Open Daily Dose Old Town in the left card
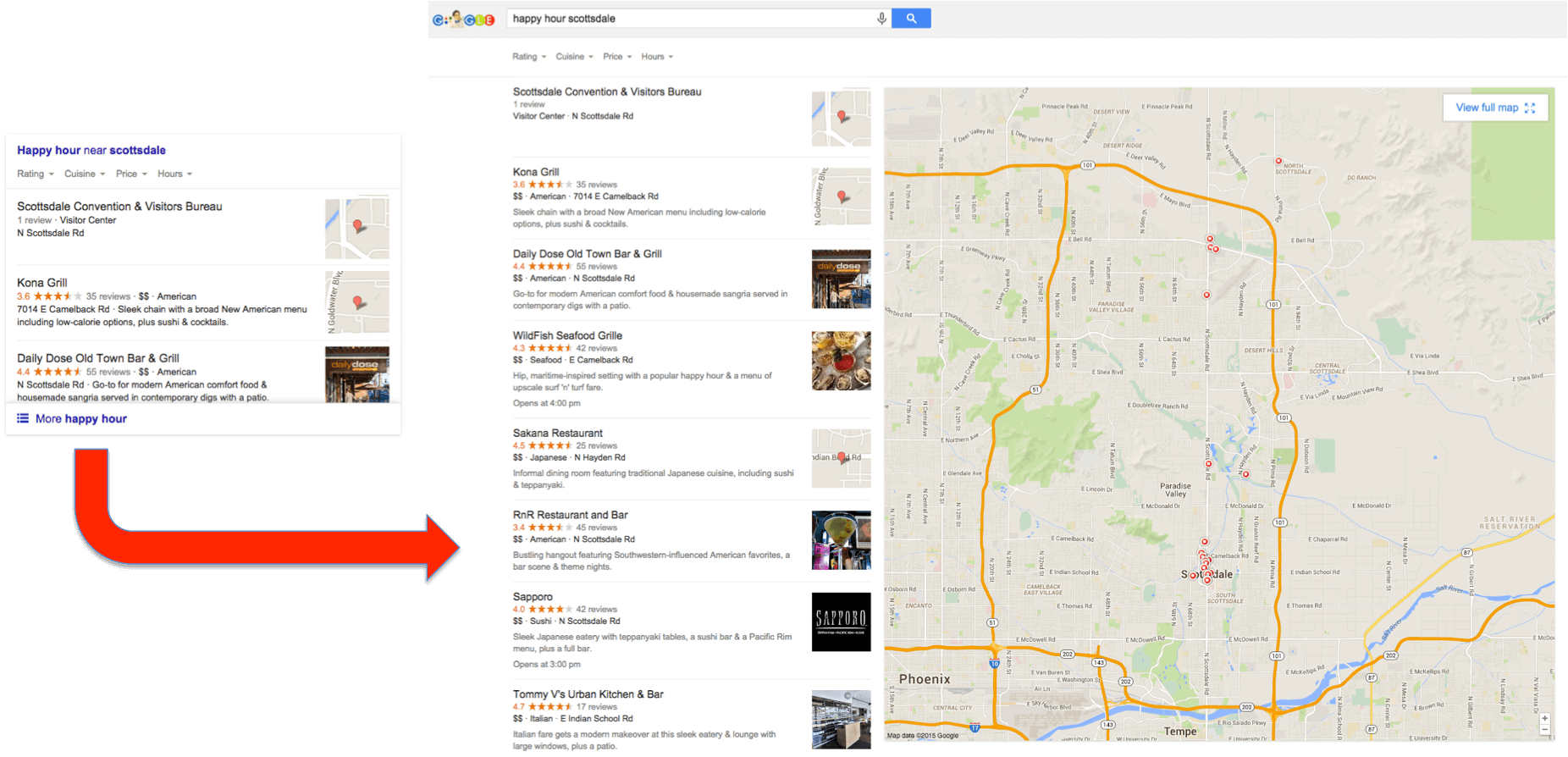Viewport: 1568px width, 757px height. coord(98,358)
